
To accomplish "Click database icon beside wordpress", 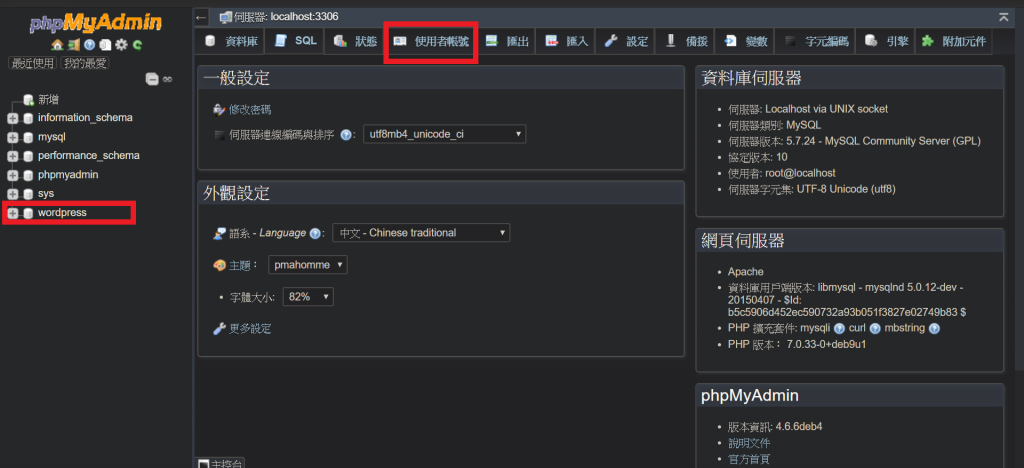I will 28,213.
